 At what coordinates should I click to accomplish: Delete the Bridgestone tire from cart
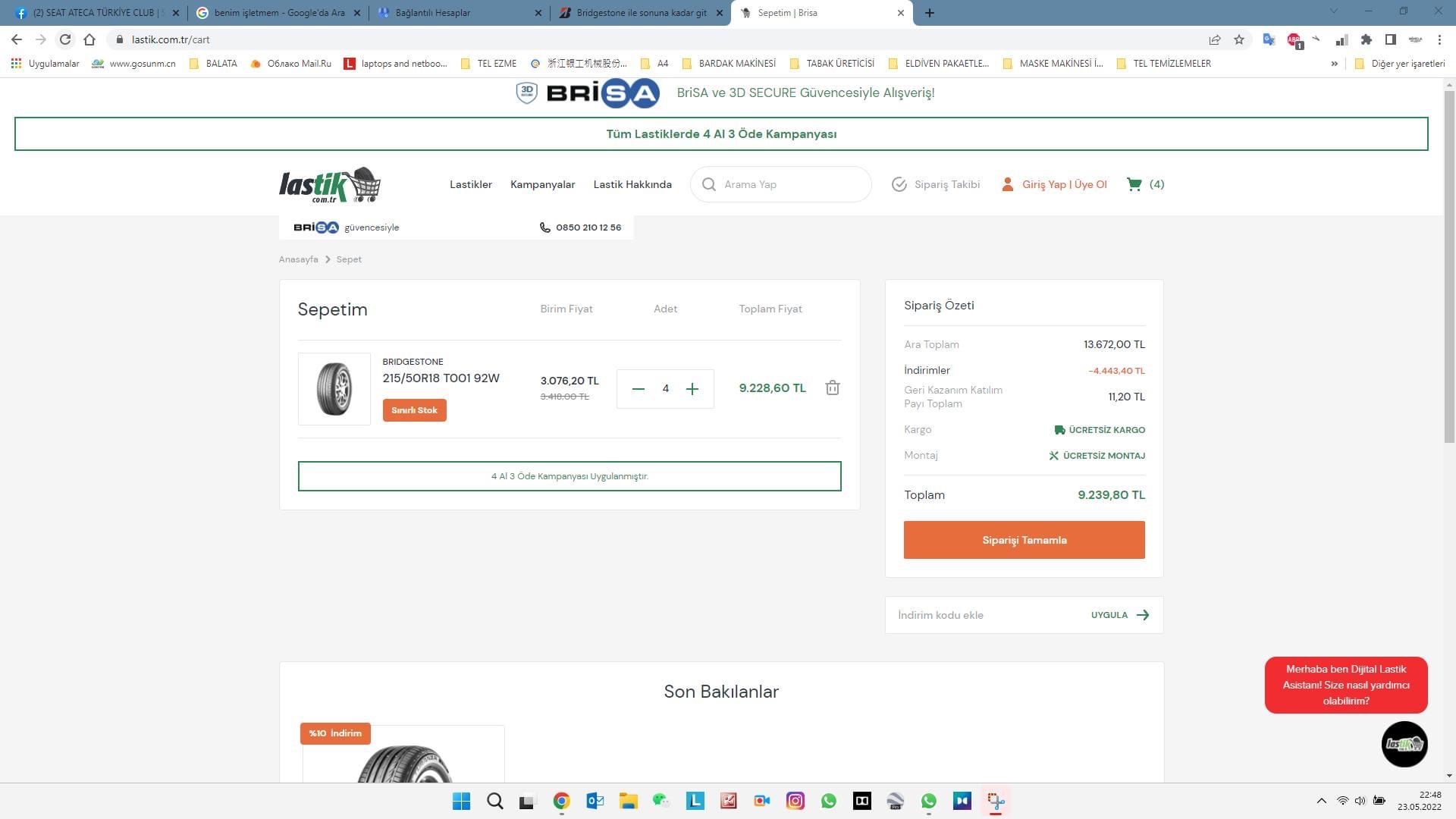pos(832,388)
